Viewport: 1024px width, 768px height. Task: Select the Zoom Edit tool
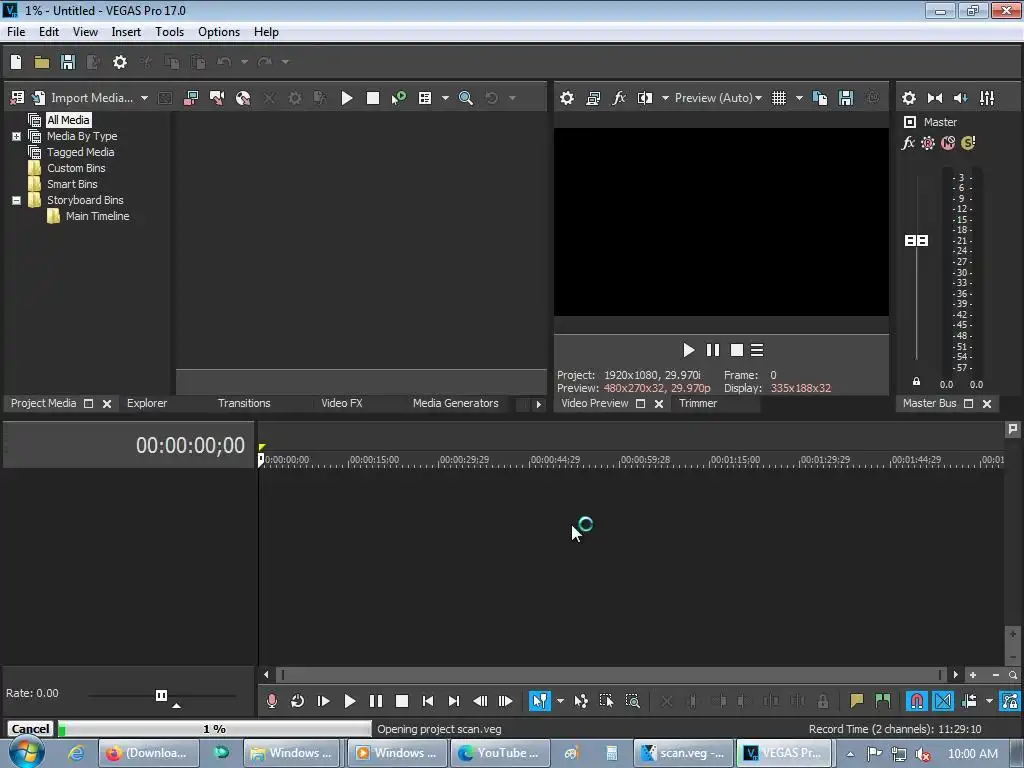633,701
